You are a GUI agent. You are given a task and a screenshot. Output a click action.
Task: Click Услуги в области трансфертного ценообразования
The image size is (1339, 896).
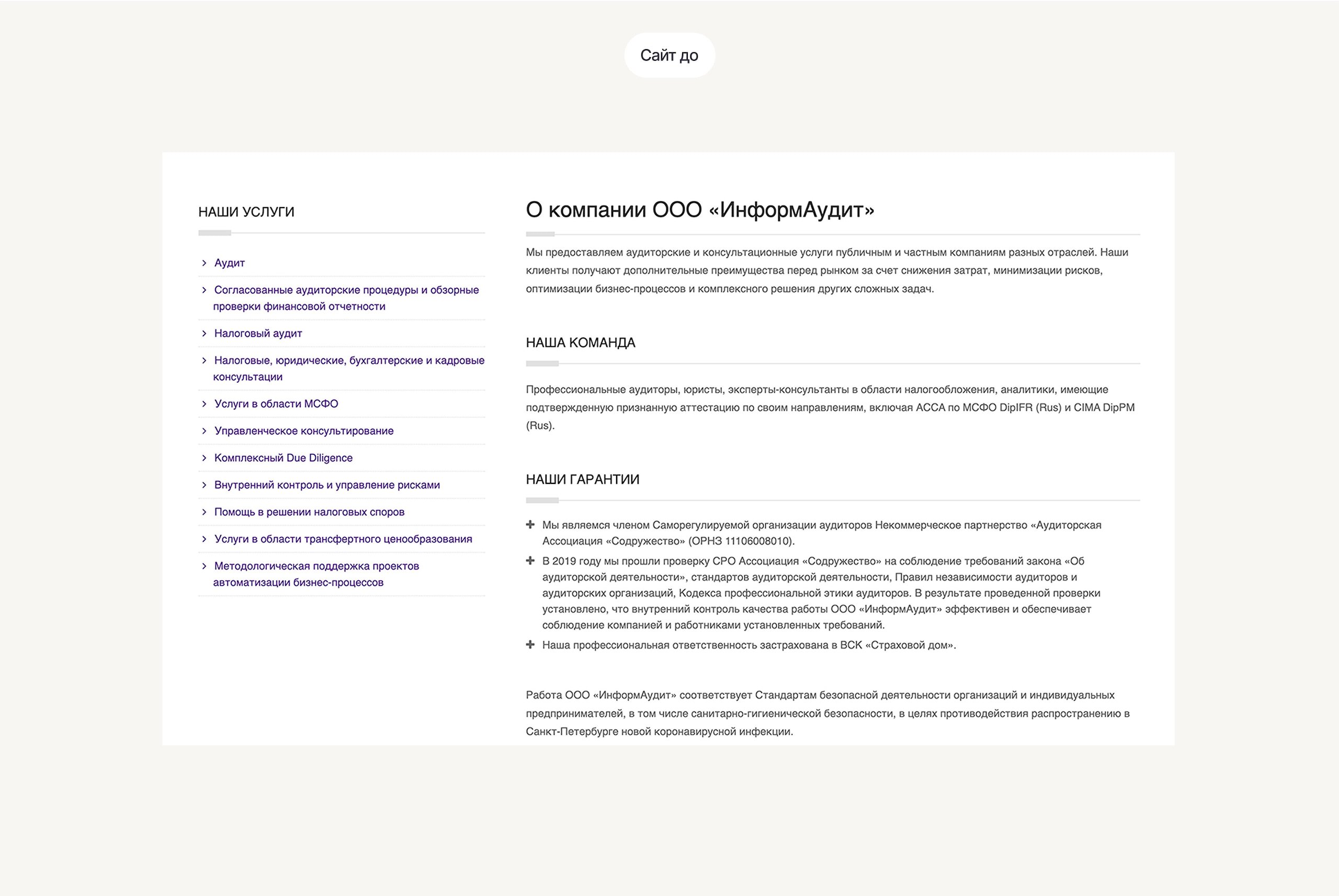(x=343, y=539)
